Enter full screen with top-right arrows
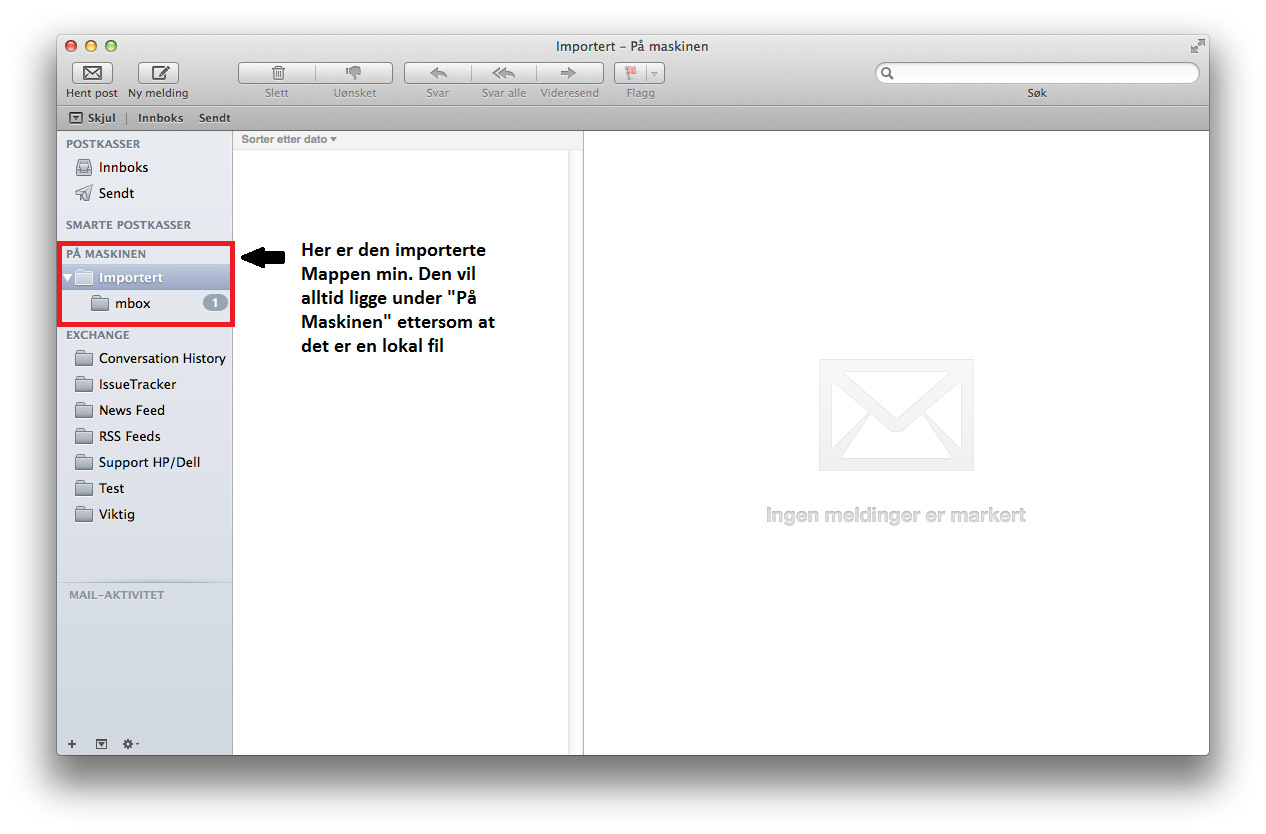The image size is (1266, 834). click(x=1197, y=46)
